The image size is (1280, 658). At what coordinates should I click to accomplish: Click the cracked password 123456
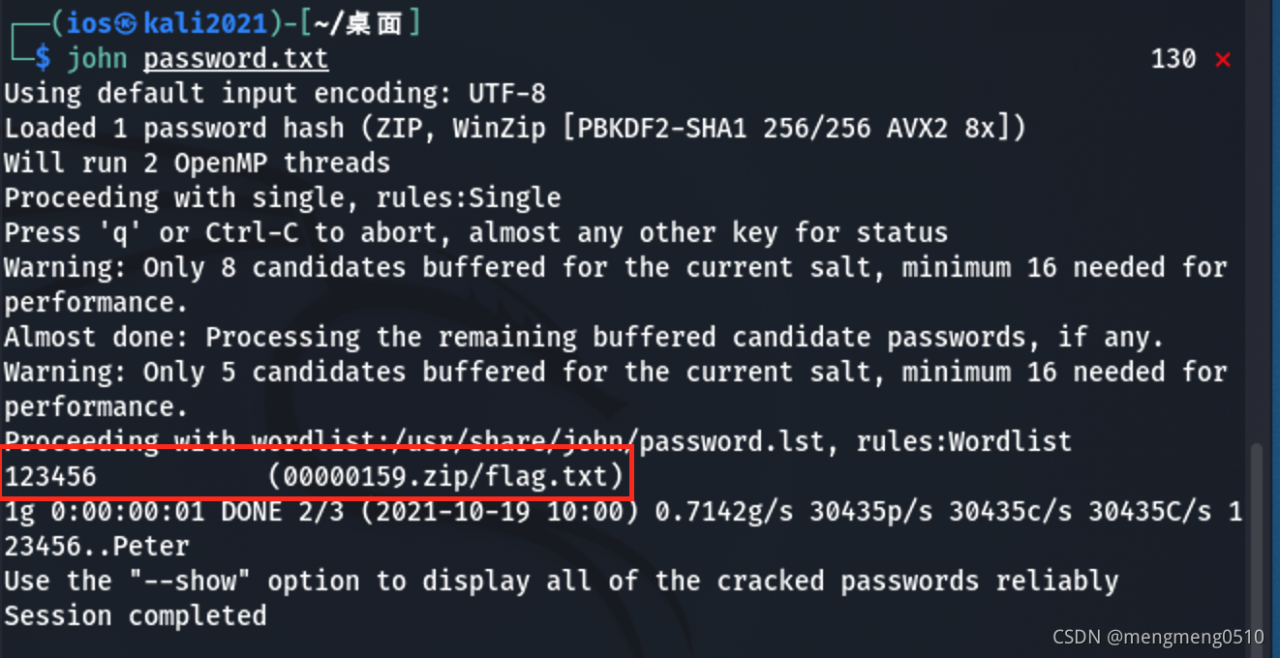pos(50,477)
